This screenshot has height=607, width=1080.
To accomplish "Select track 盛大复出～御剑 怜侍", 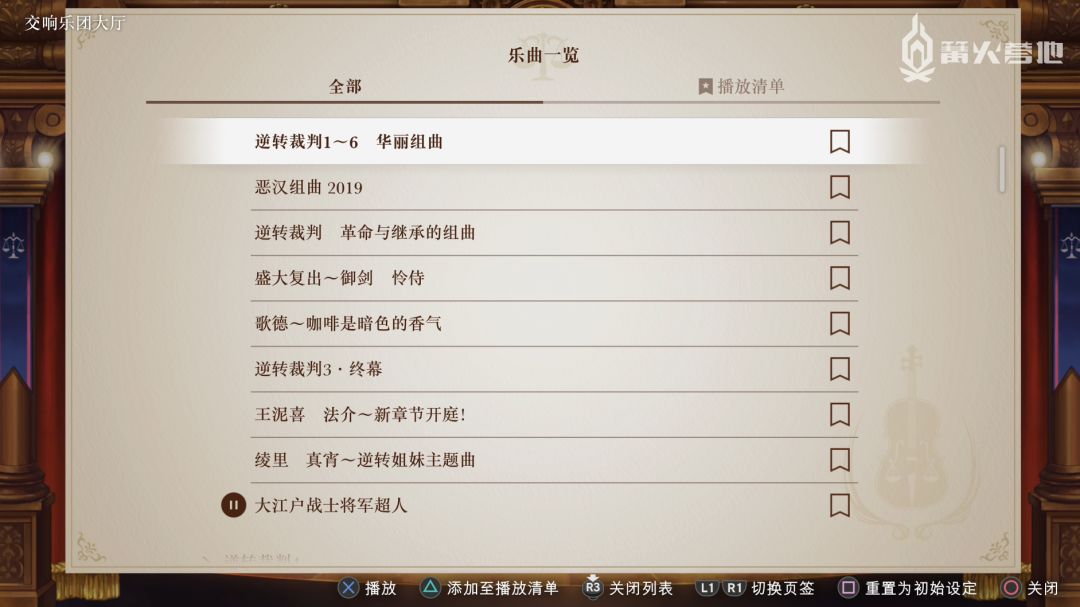I will (339, 278).
